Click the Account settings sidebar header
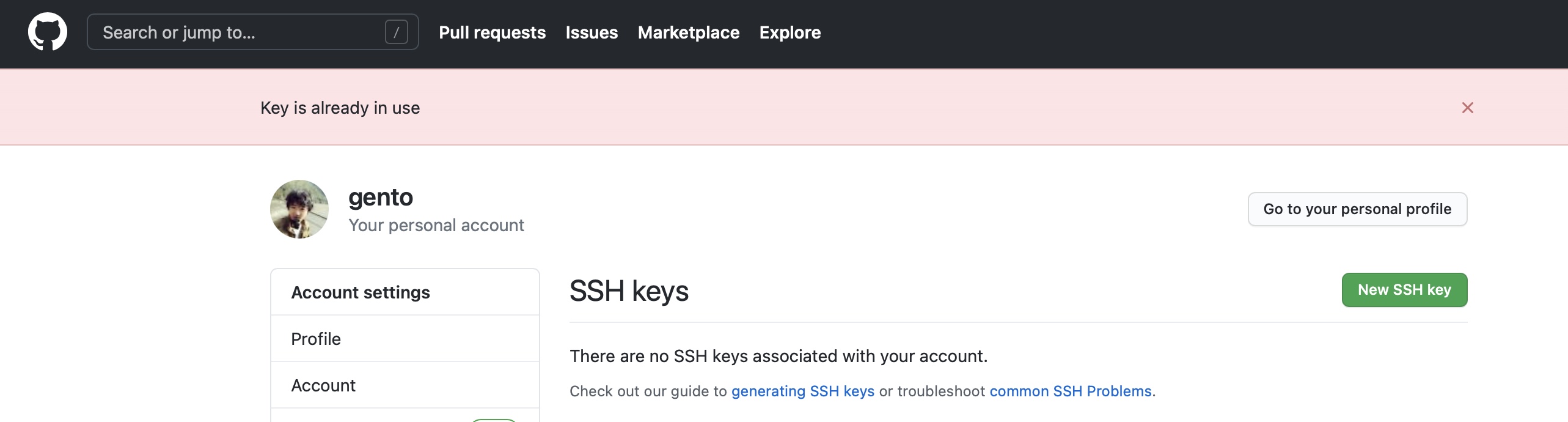The width and height of the screenshot is (1568, 422). (x=361, y=292)
